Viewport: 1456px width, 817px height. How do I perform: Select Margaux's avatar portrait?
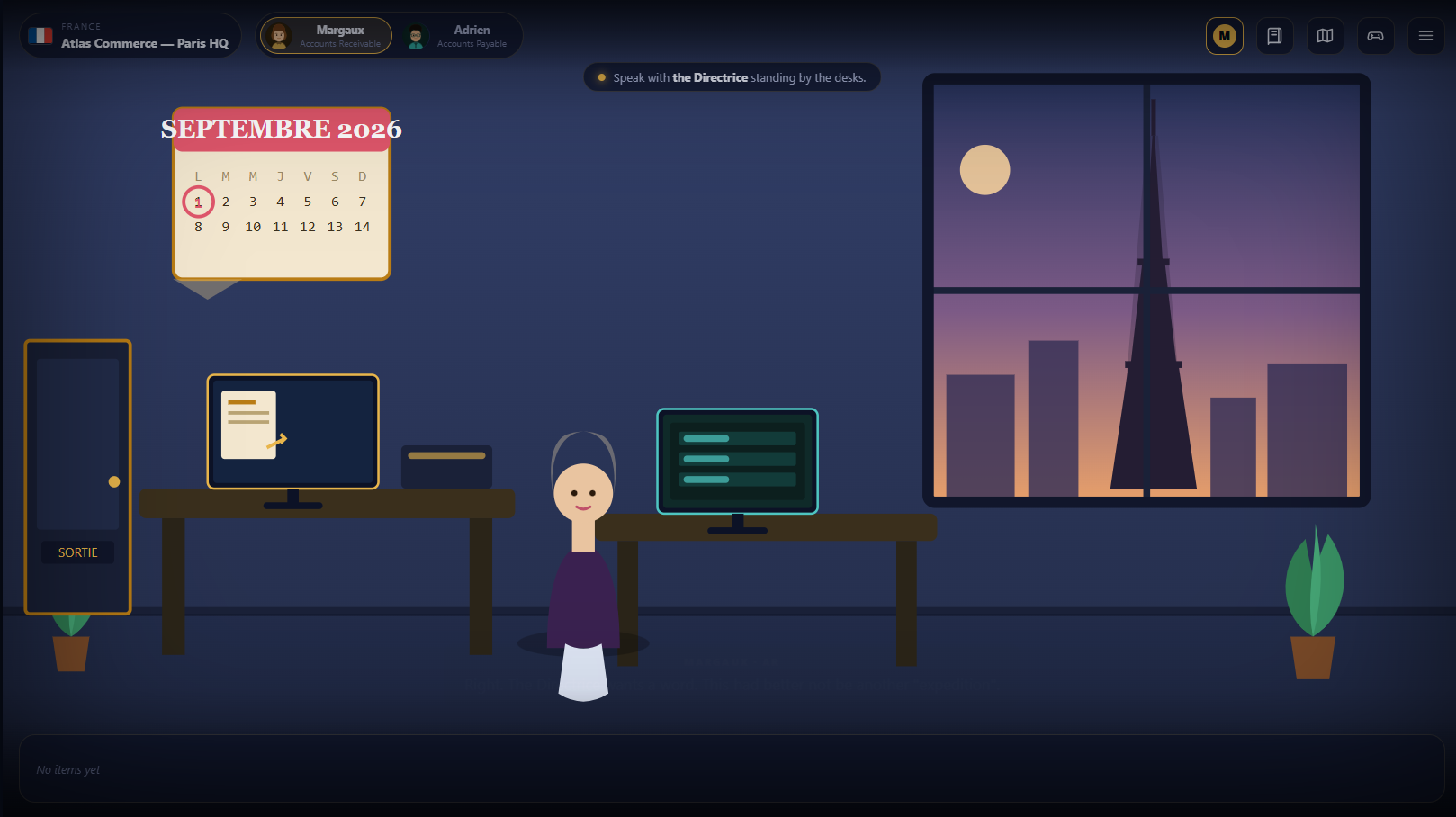(280, 36)
